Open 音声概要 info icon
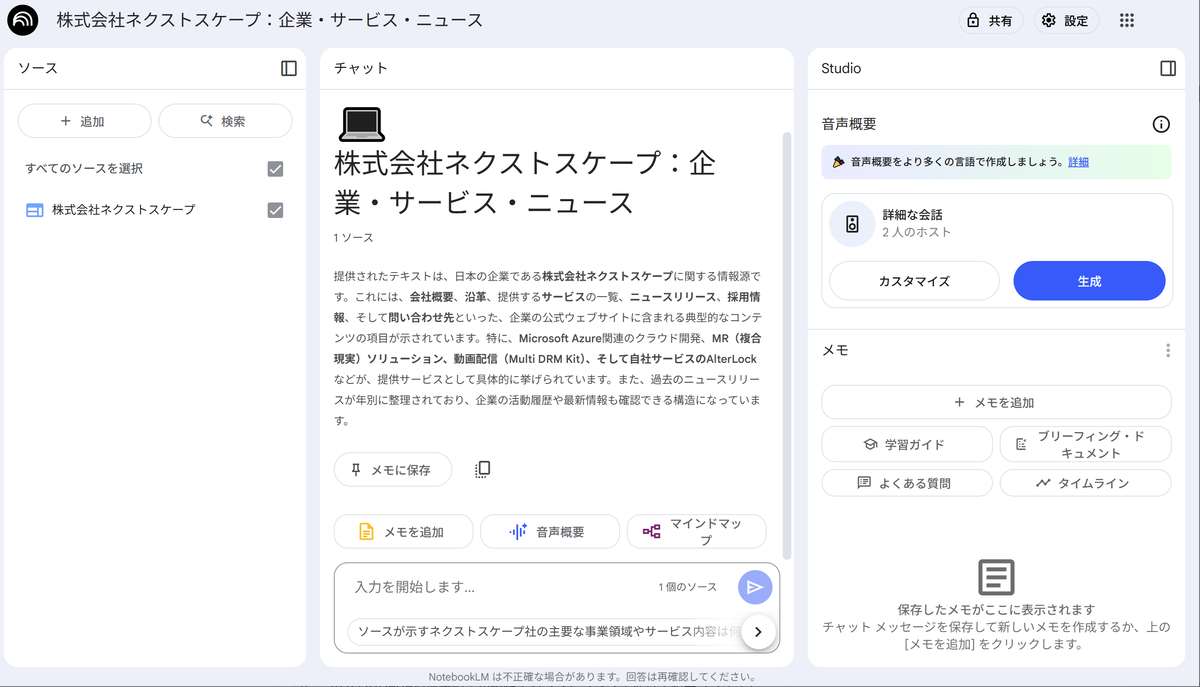The image size is (1200, 687). tap(1161, 124)
